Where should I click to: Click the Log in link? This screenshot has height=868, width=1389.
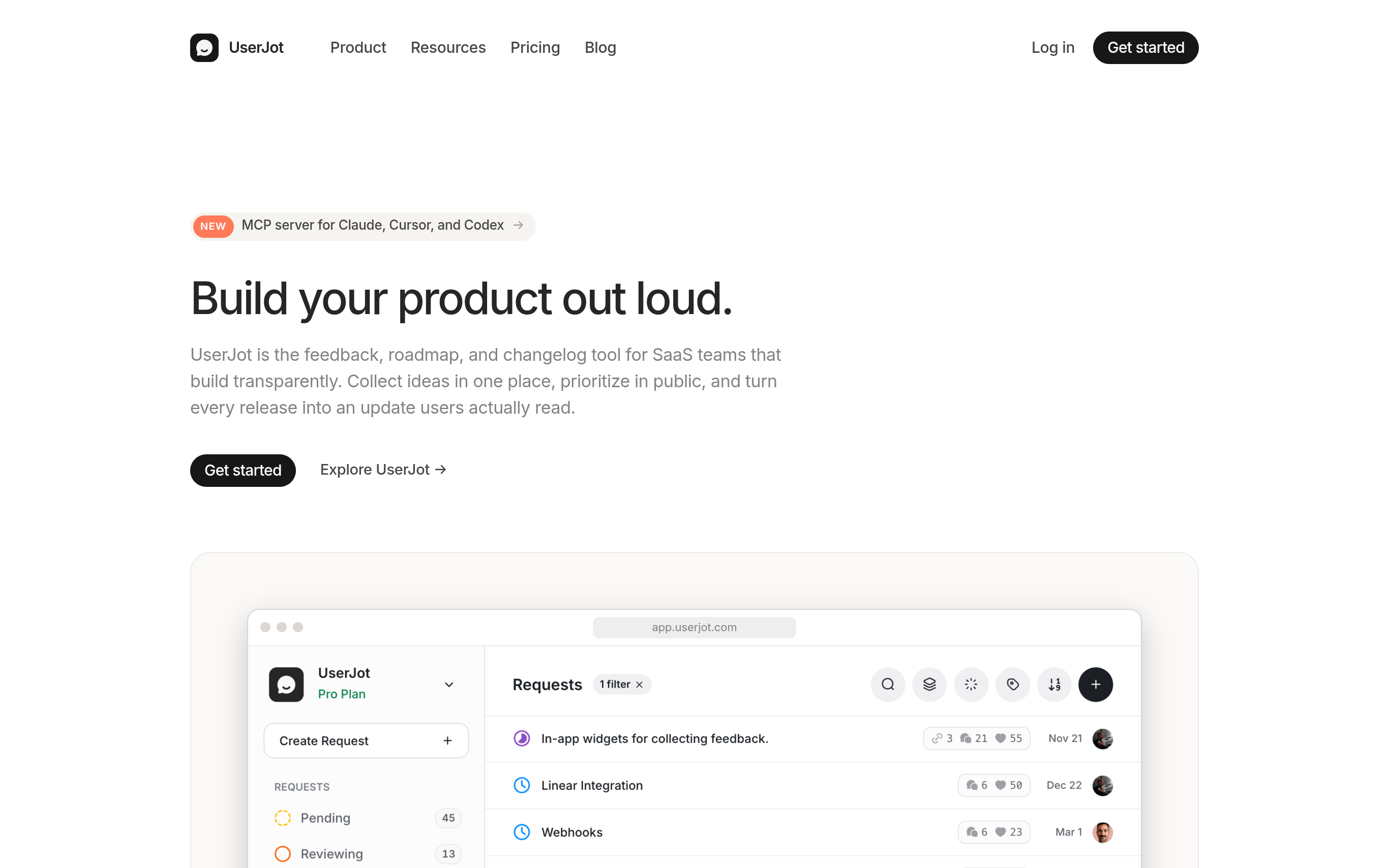tap(1052, 48)
